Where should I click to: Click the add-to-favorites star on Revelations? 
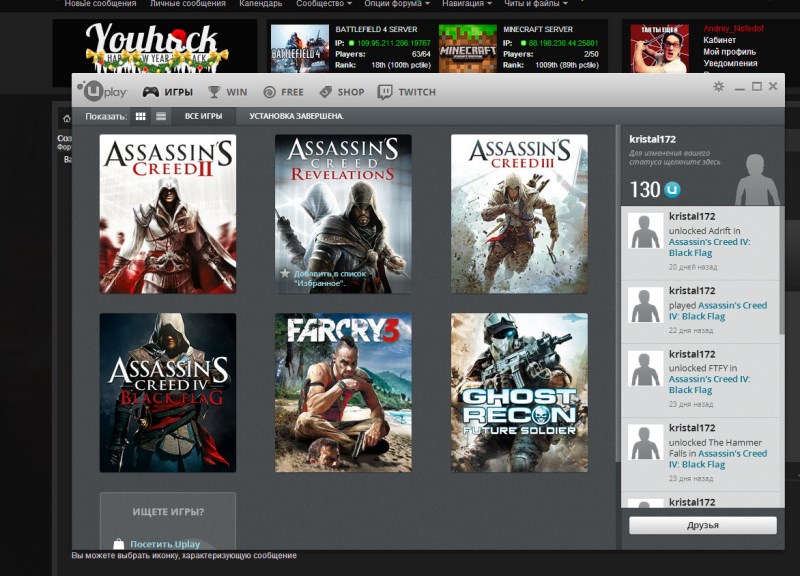(284, 273)
